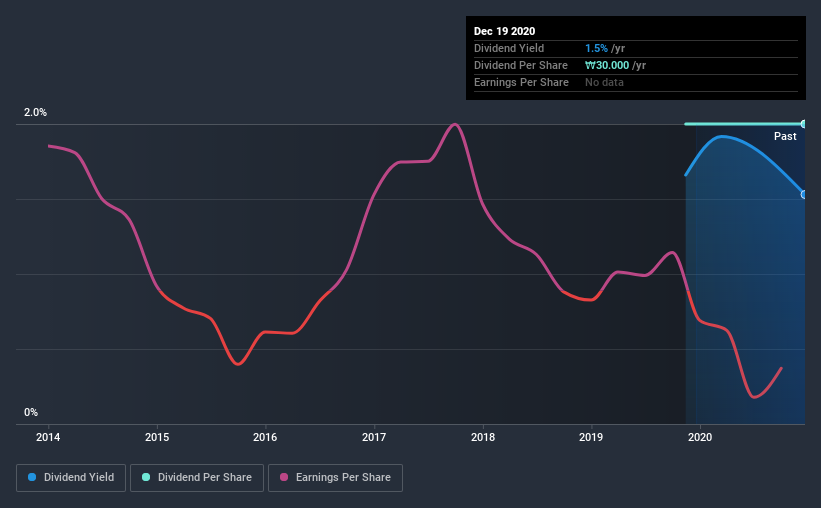This screenshot has width=821, height=508.
Task: Click the 2017 x-axis label
Action: [x=374, y=437]
